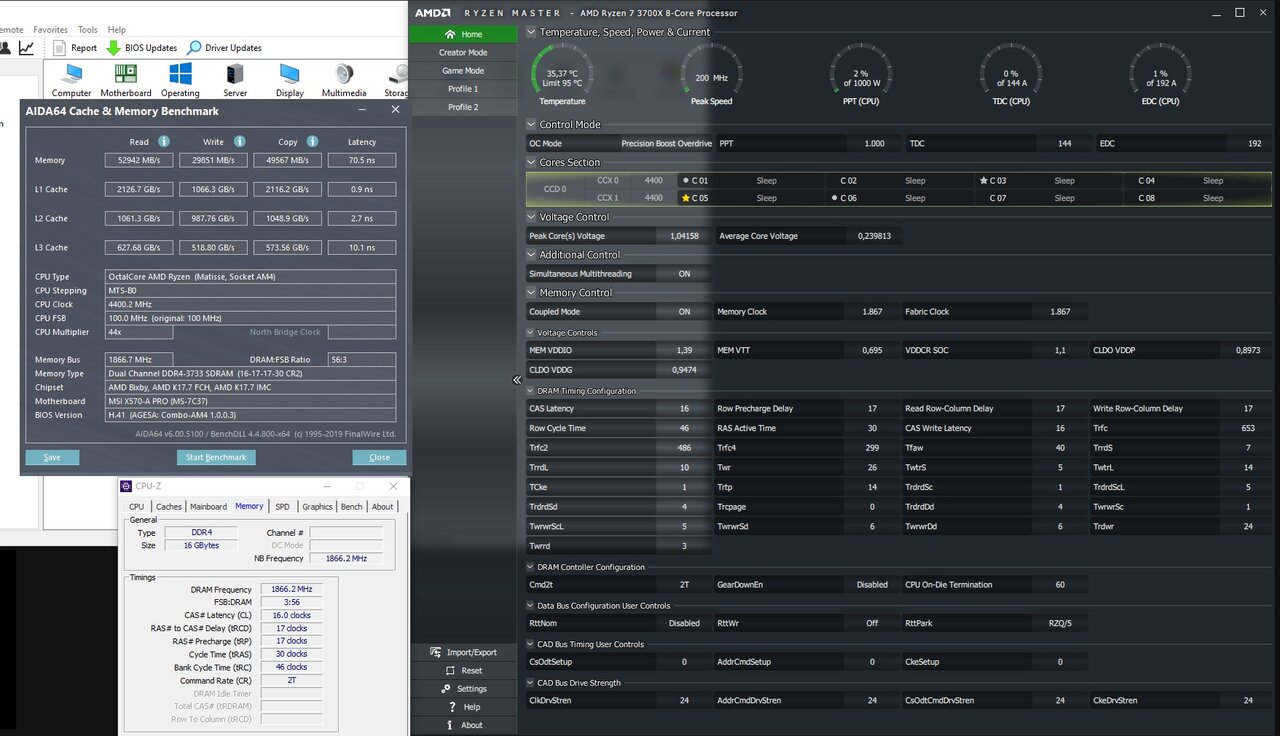Image resolution: width=1280 pixels, height=736 pixels.
Task: Click the Memory Read result 52942 MB/s
Action: [x=139, y=160]
